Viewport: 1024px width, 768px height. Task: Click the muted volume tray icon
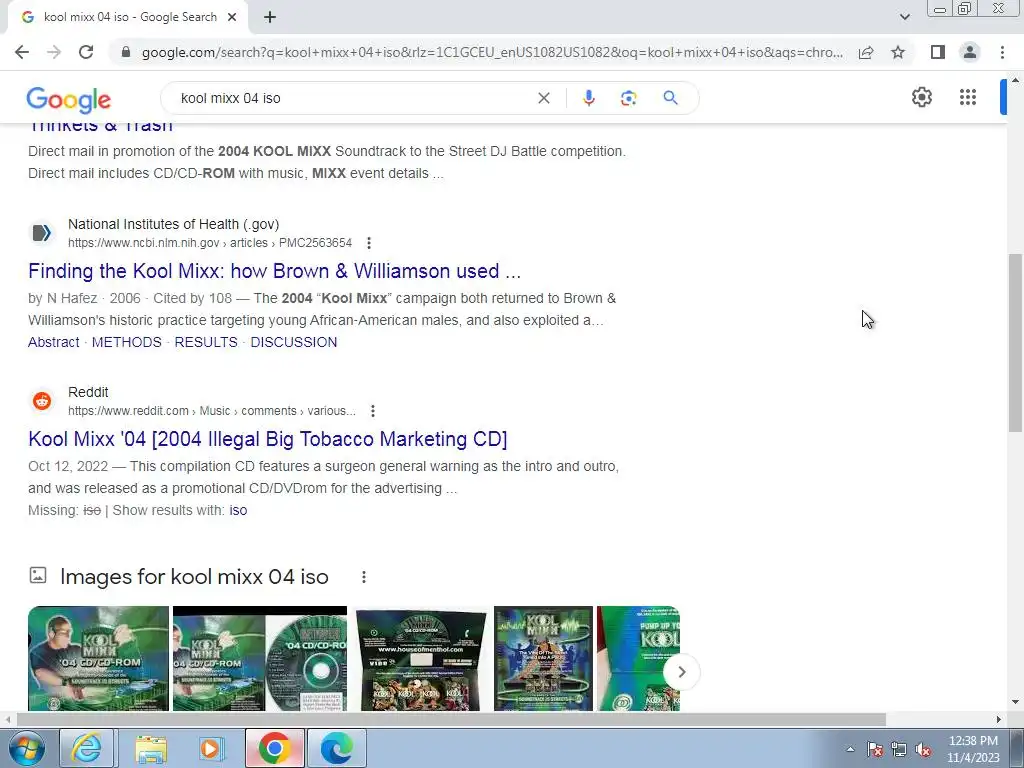tap(923, 749)
